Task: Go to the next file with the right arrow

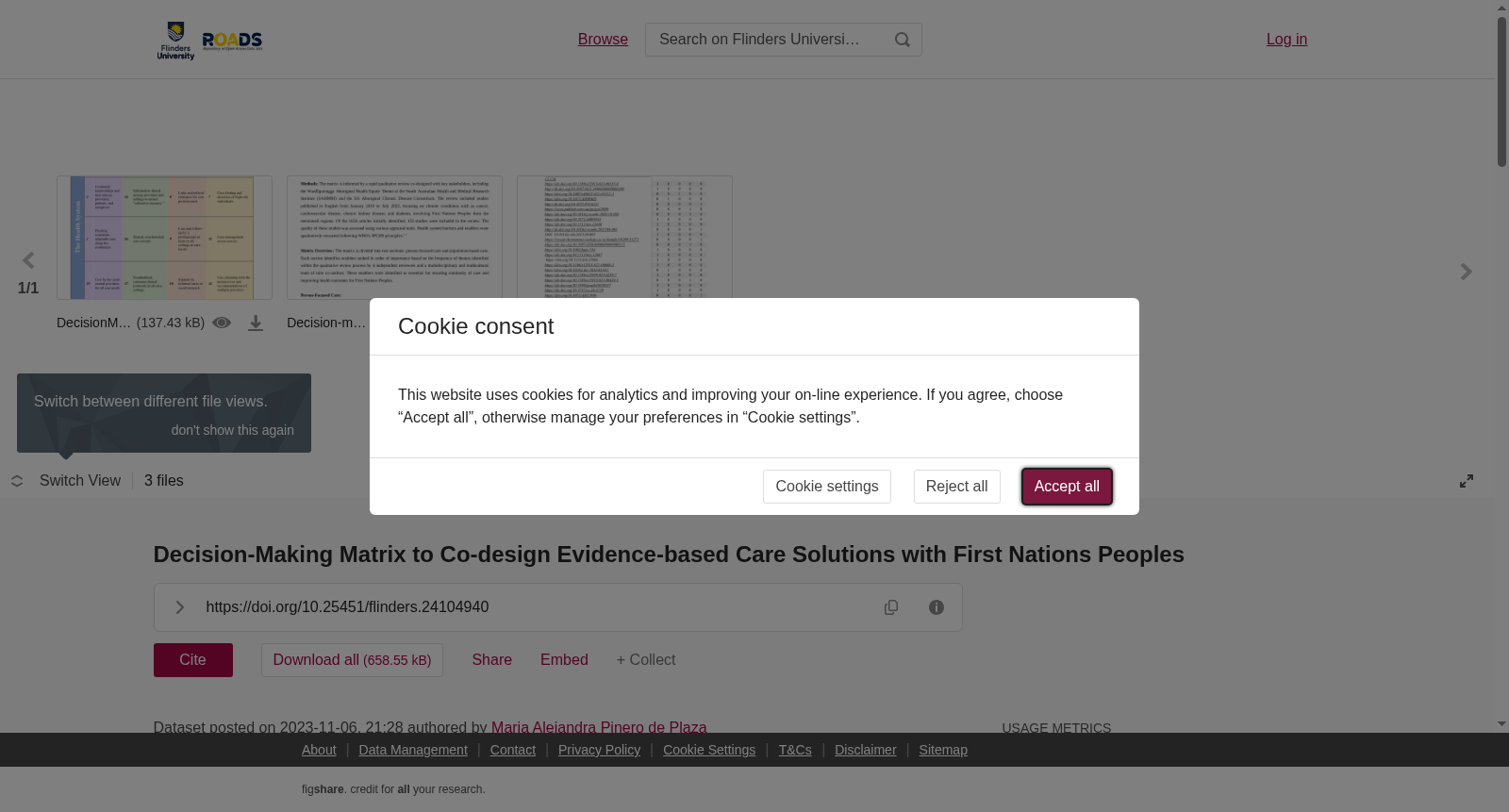Action: (x=1466, y=272)
